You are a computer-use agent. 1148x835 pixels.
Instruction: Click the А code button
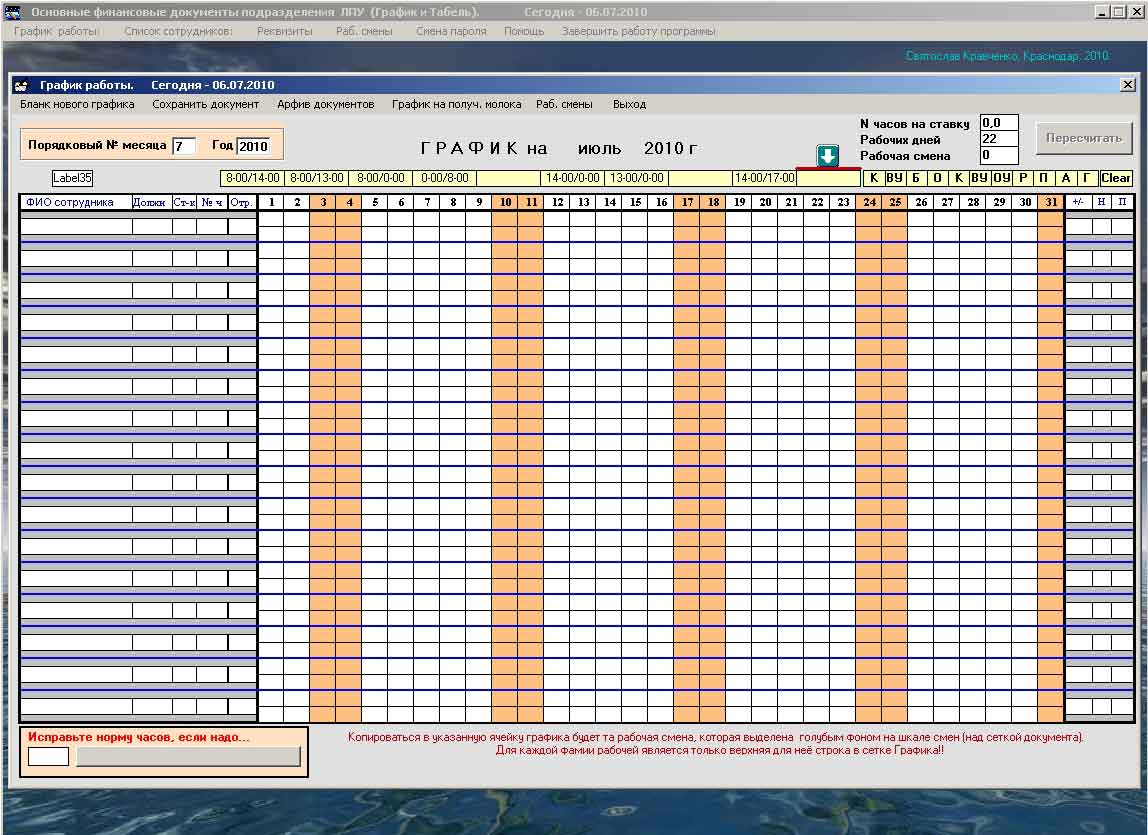pos(1065,178)
